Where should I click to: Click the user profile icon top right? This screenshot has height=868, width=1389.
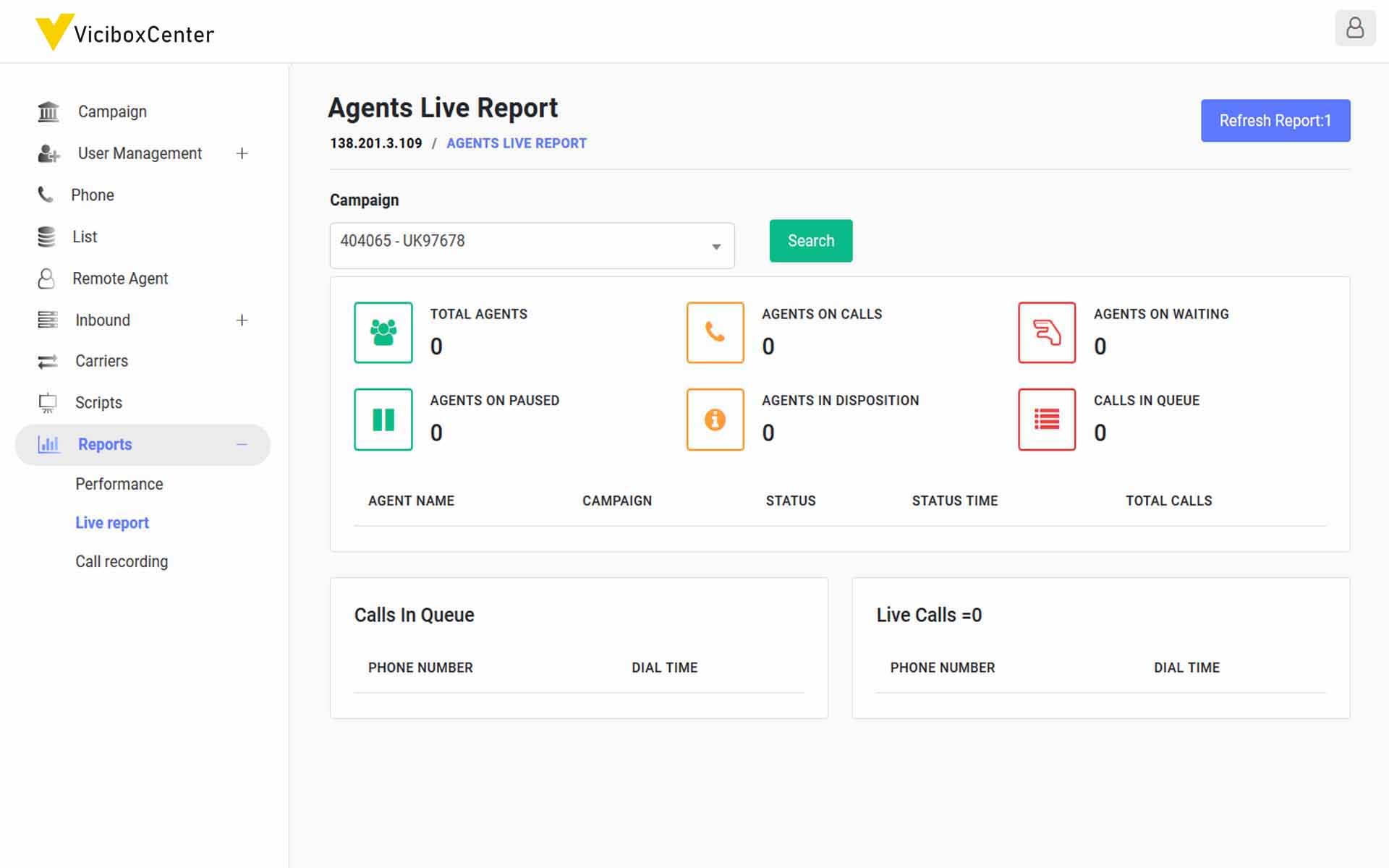1356,29
